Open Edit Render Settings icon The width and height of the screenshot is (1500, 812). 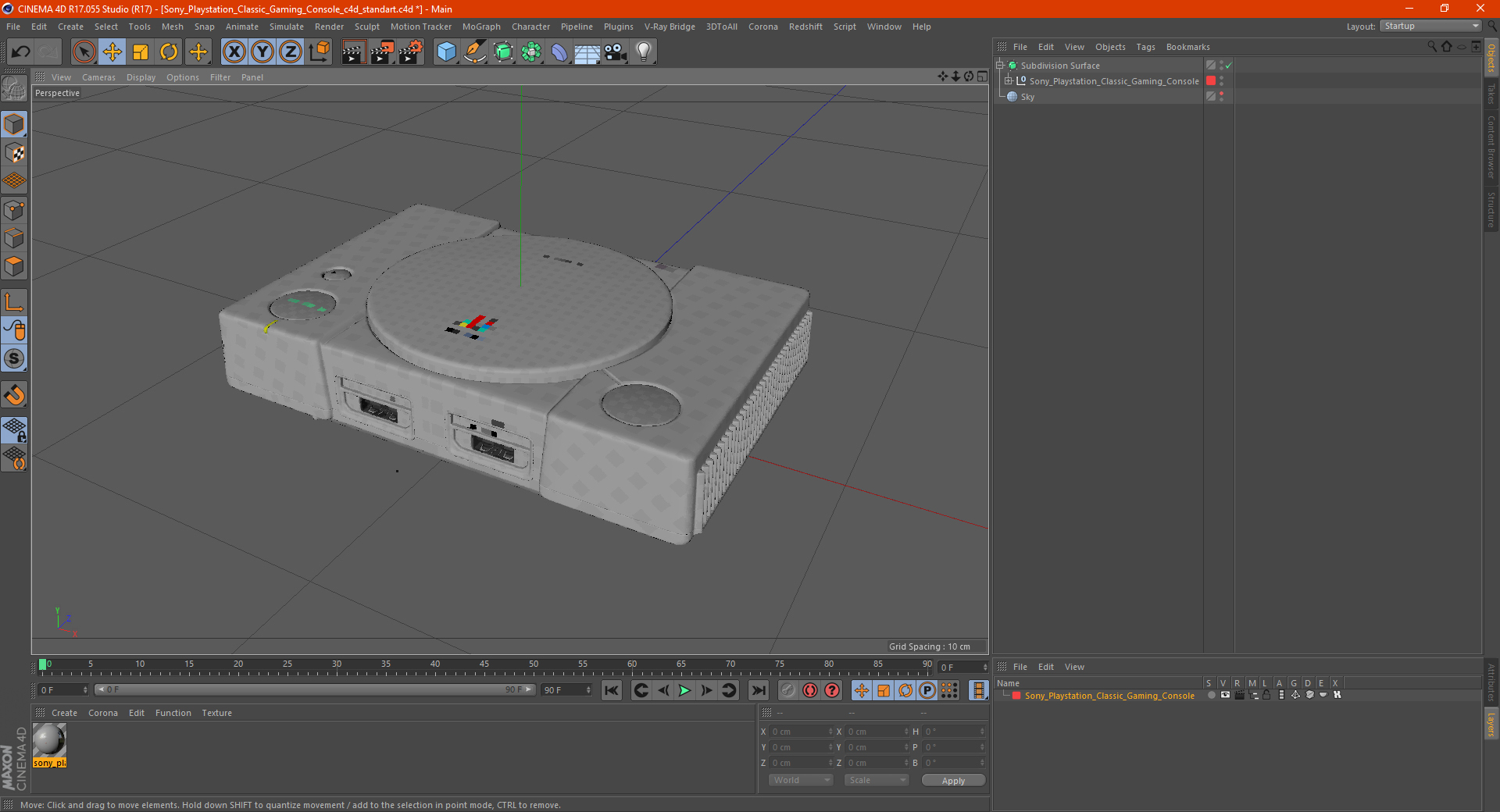tap(411, 52)
